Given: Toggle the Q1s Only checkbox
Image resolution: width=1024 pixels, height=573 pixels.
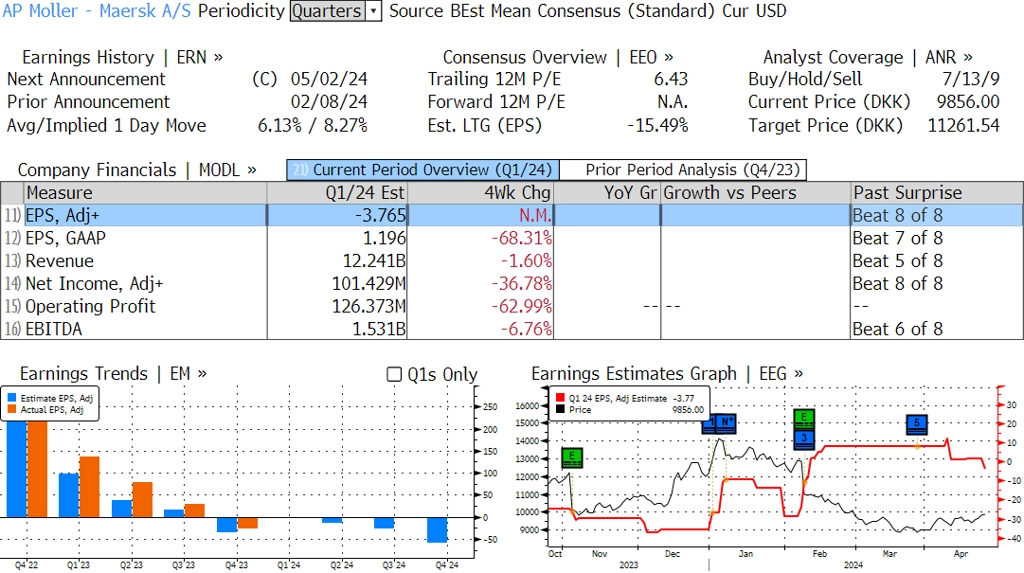Looking at the screenshot, I should pos(394,374).
